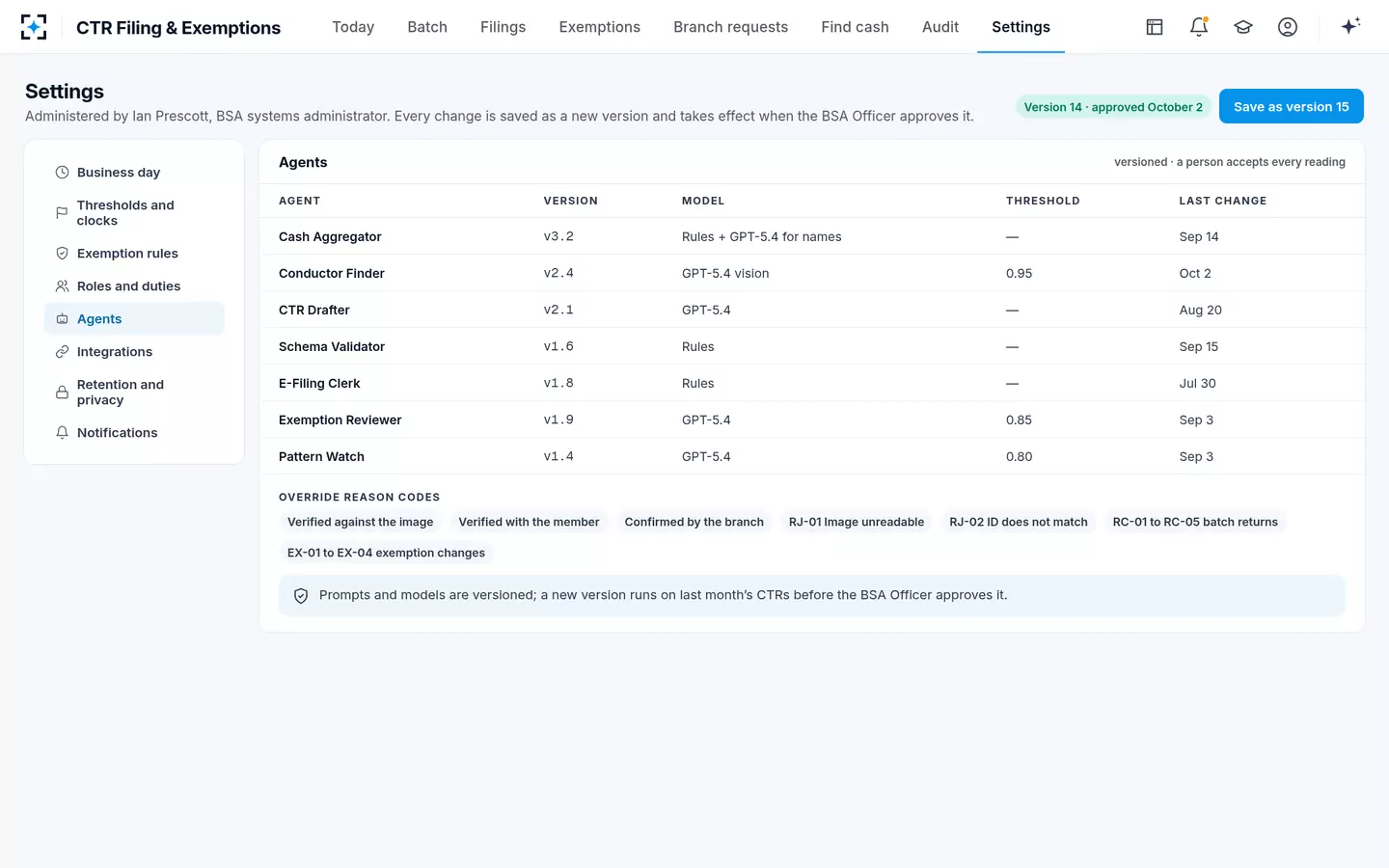Click the people icon beside Roles and duties
The width and height of the screenshot is (1389, 868).
(x=62, y=286)
